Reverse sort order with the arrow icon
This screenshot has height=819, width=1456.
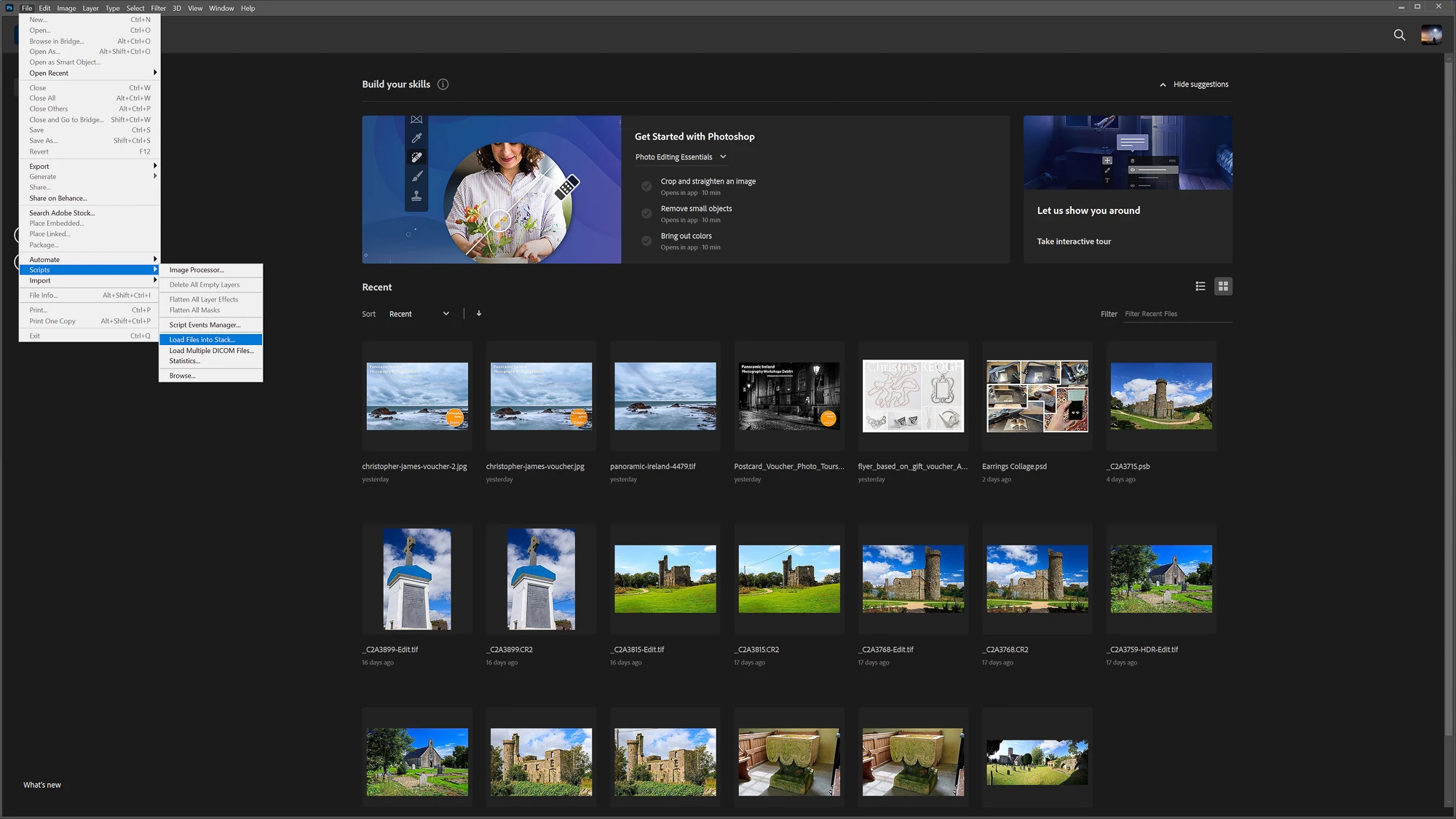coord(479,314)
